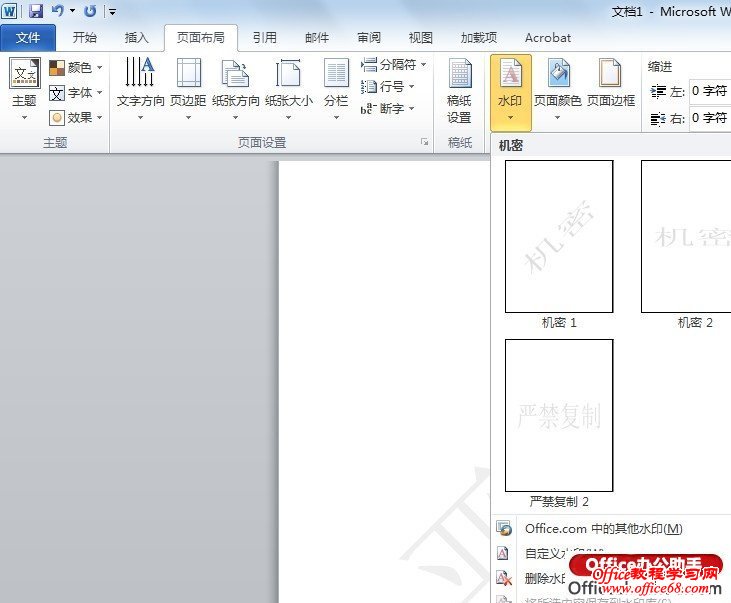This screenshot has height=603, width=731.
Task: Open the theme 颜色 (Colors) dropdown
Action: click(x=76, y=68)
